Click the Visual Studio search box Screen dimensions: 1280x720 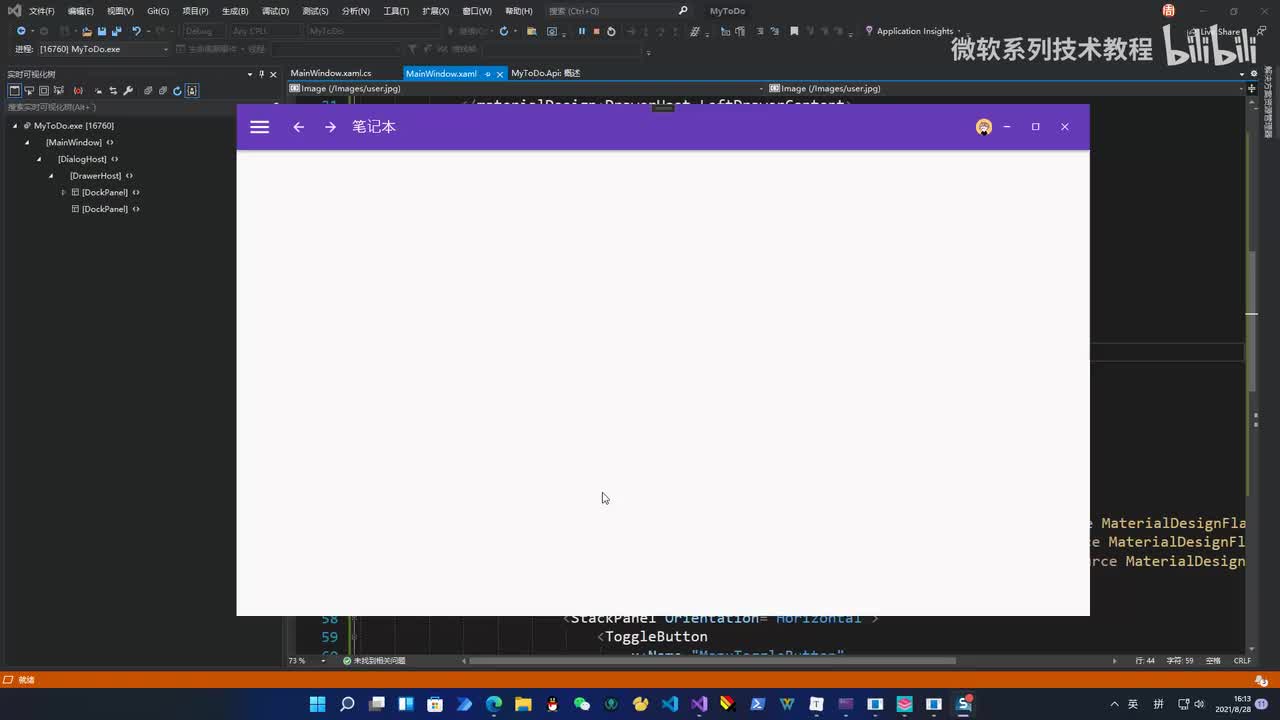point(618,11)
